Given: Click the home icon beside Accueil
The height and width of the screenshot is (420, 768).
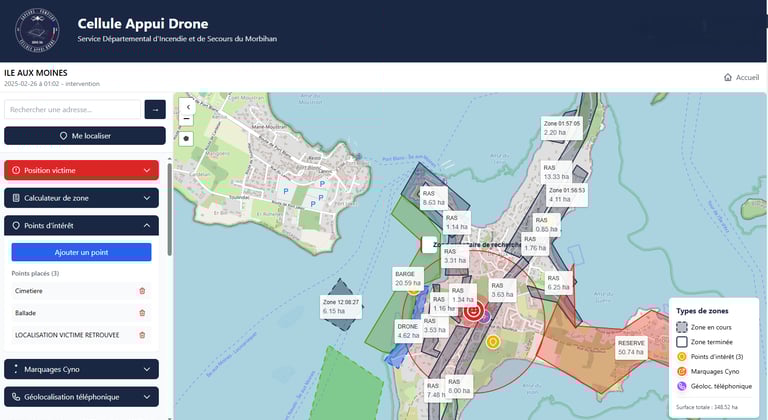Looking at the screenshot, I should [x=728, y=77].
